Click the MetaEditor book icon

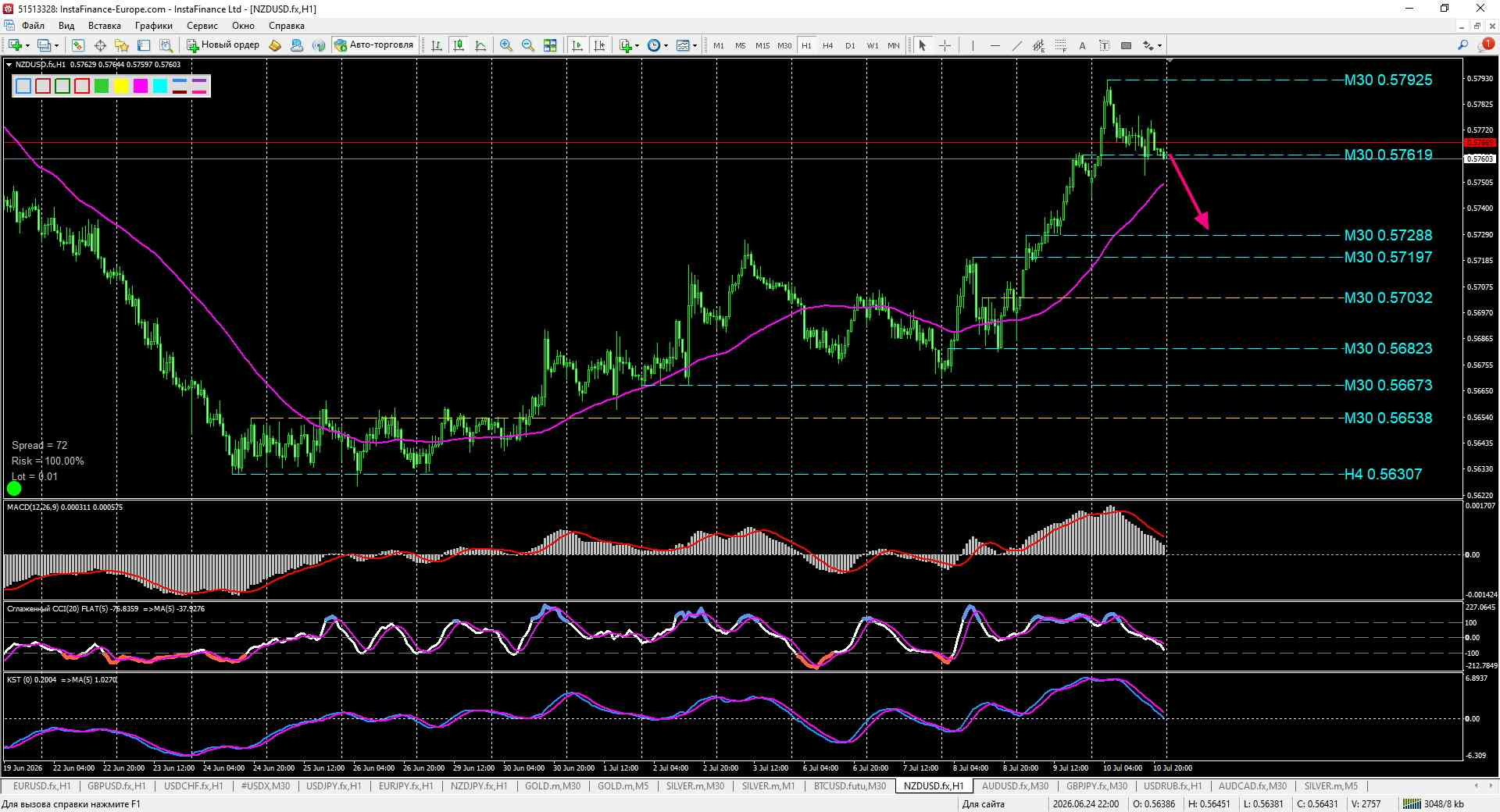[x=275, y=45]
